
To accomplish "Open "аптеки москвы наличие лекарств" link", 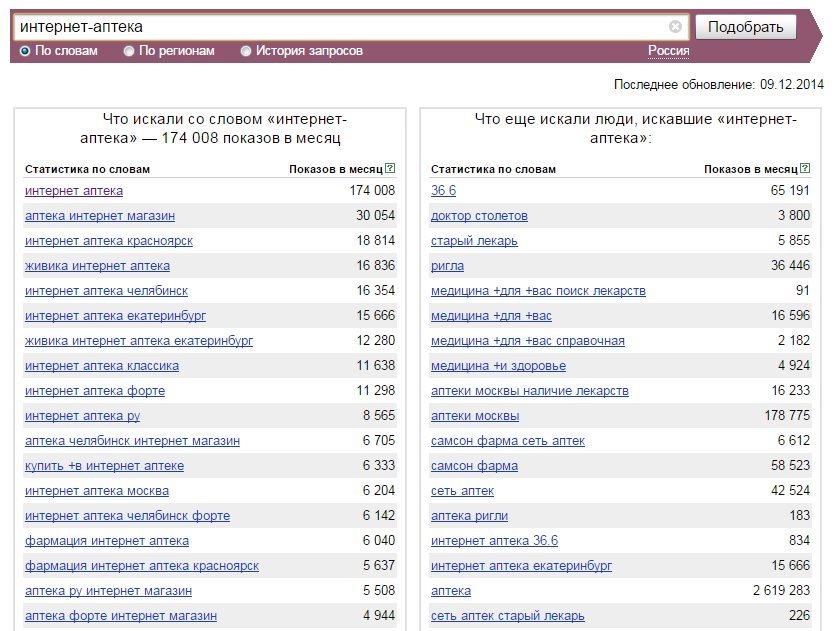I will (530, 391).
